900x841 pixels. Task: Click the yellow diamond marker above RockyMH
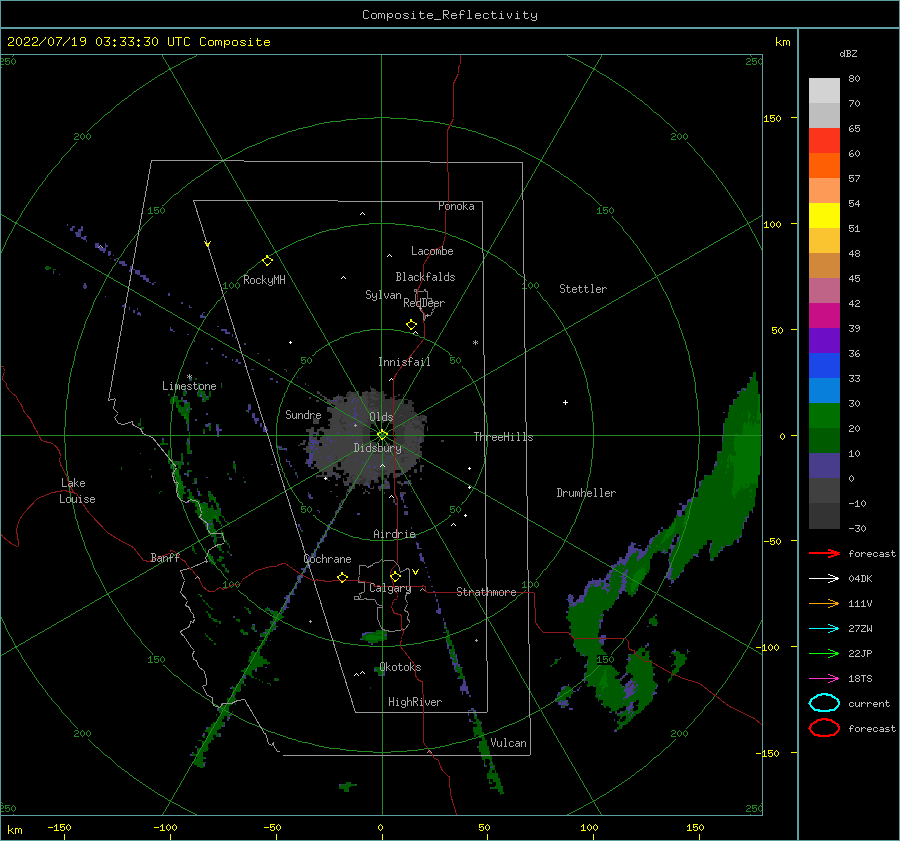(267, 261)
